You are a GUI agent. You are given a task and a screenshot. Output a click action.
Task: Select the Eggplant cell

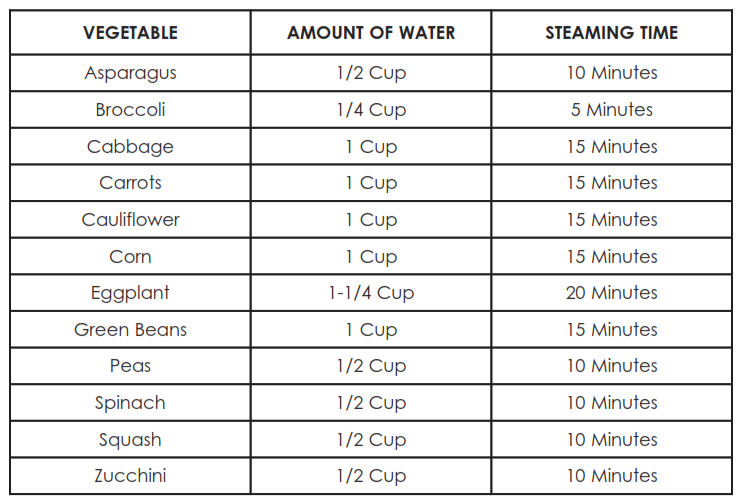131,293
